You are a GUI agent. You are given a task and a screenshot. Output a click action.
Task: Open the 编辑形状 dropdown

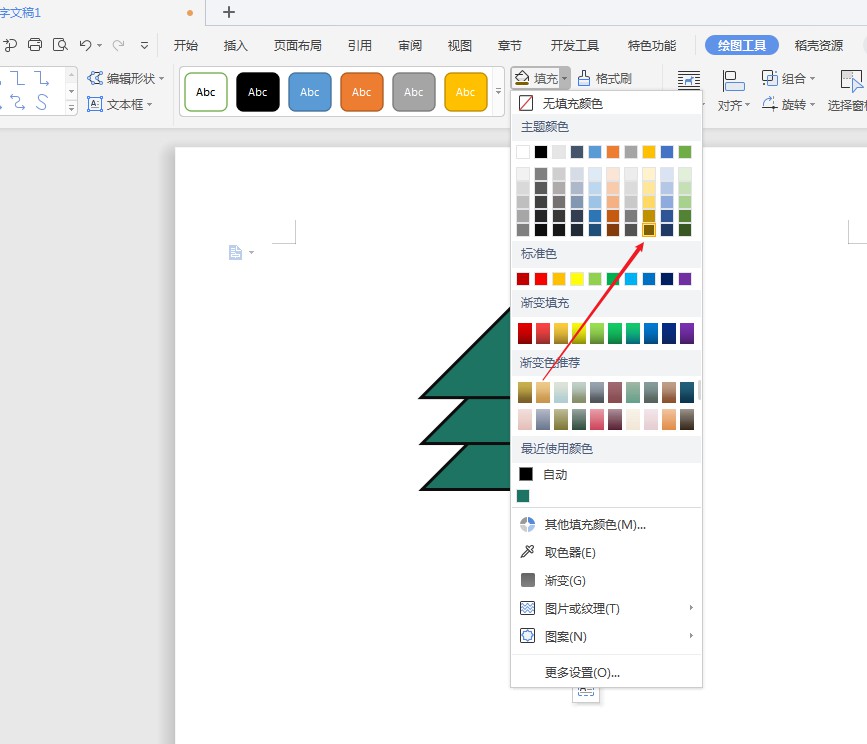(x=126, y=78)
